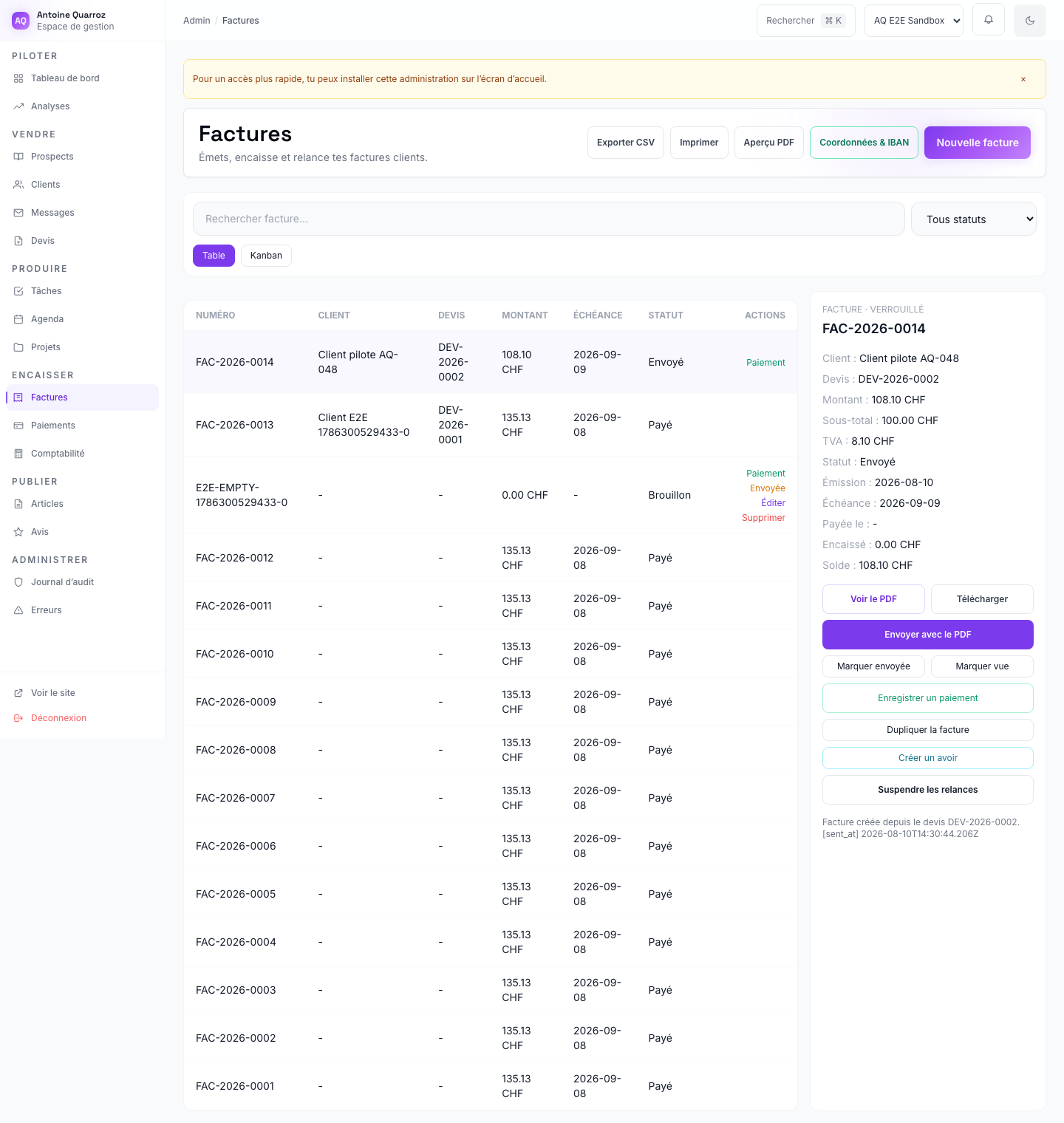Click the Nouvelle facture button
Image resolution: width=1064 pixels, height=1123 pixels.
pyautogui.click(x=978, y=143)
